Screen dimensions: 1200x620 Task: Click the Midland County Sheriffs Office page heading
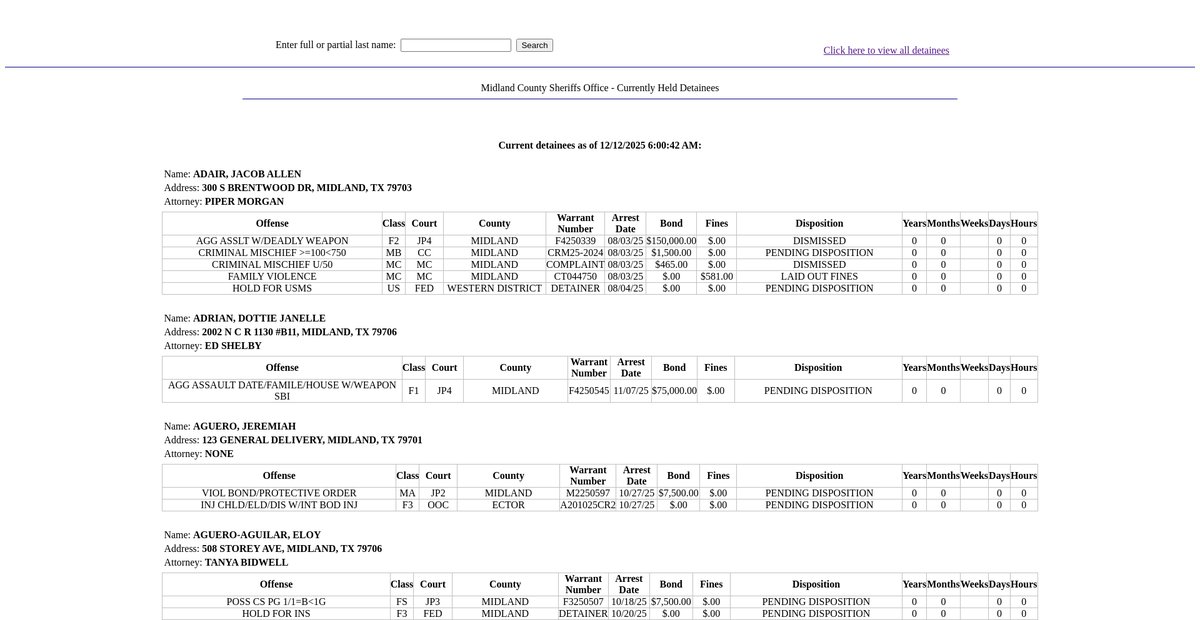tap(599, 88)
